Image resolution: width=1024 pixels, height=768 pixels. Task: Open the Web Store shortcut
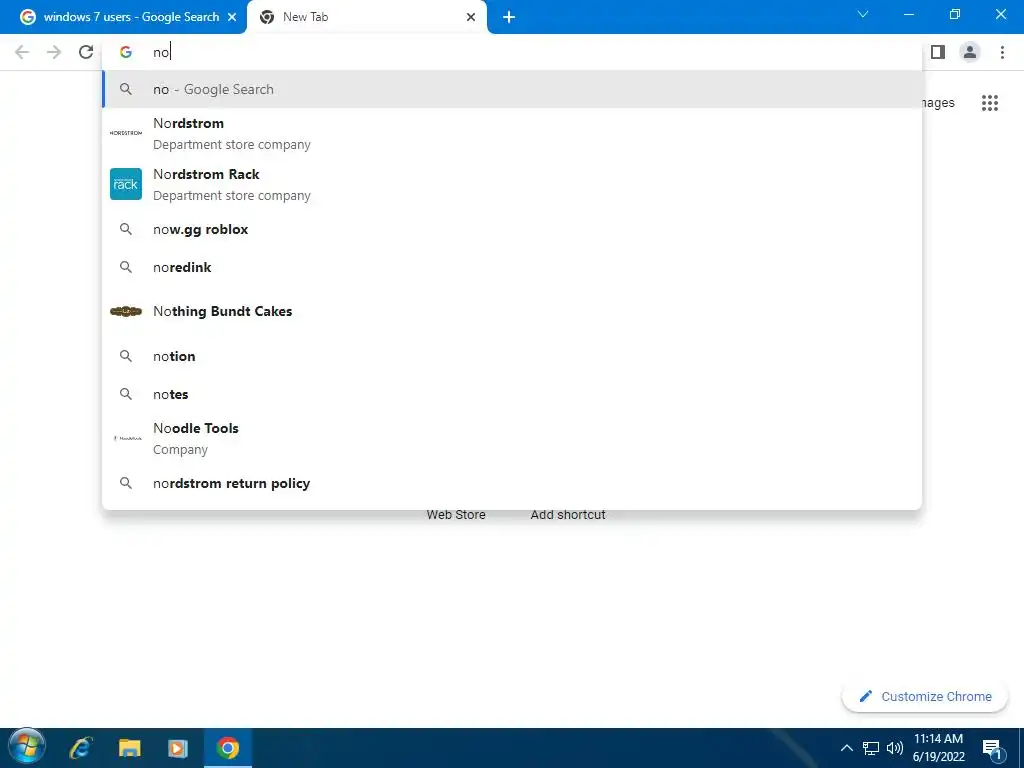click(456, 515)
